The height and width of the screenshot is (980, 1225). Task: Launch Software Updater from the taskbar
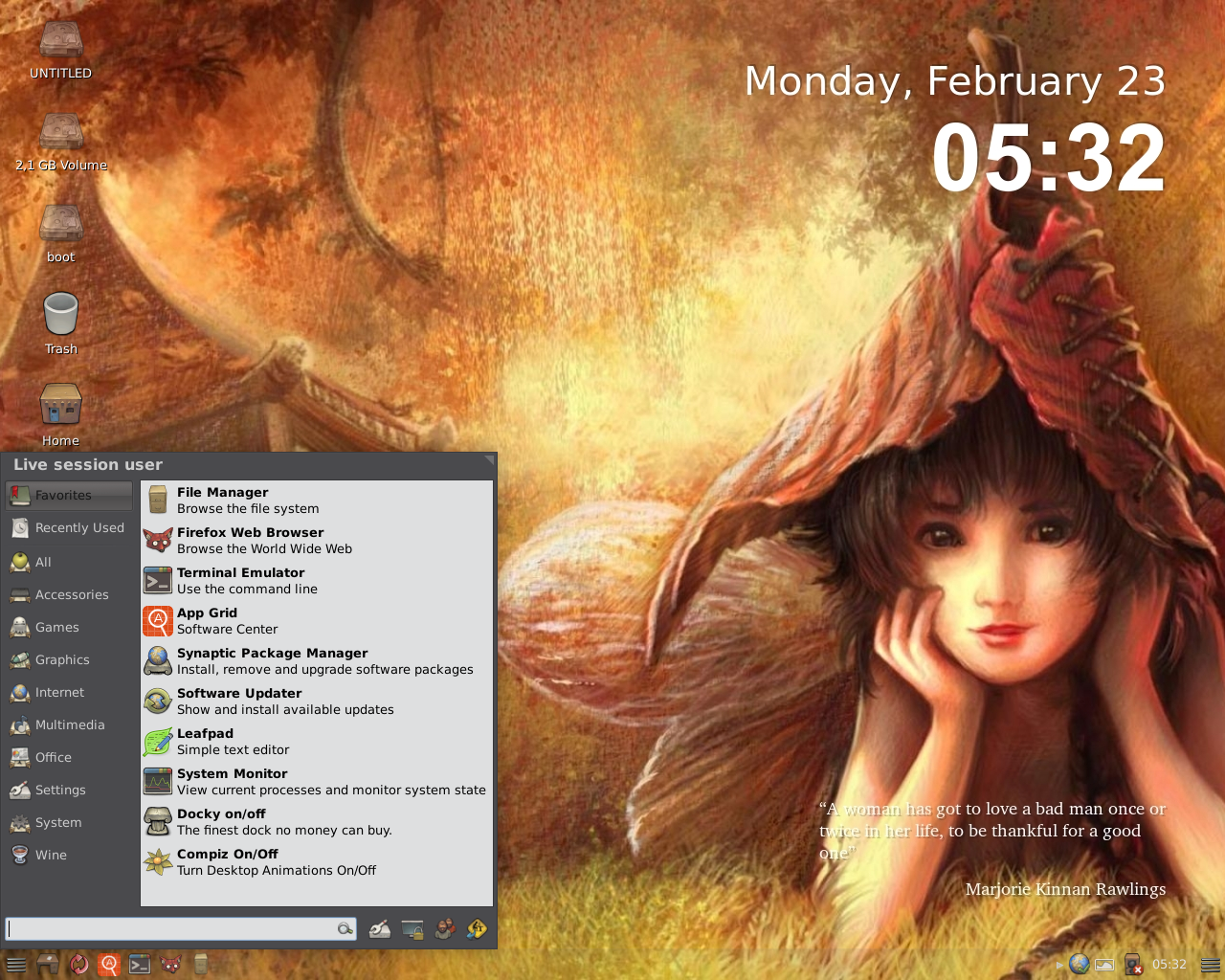click(78, 965)
